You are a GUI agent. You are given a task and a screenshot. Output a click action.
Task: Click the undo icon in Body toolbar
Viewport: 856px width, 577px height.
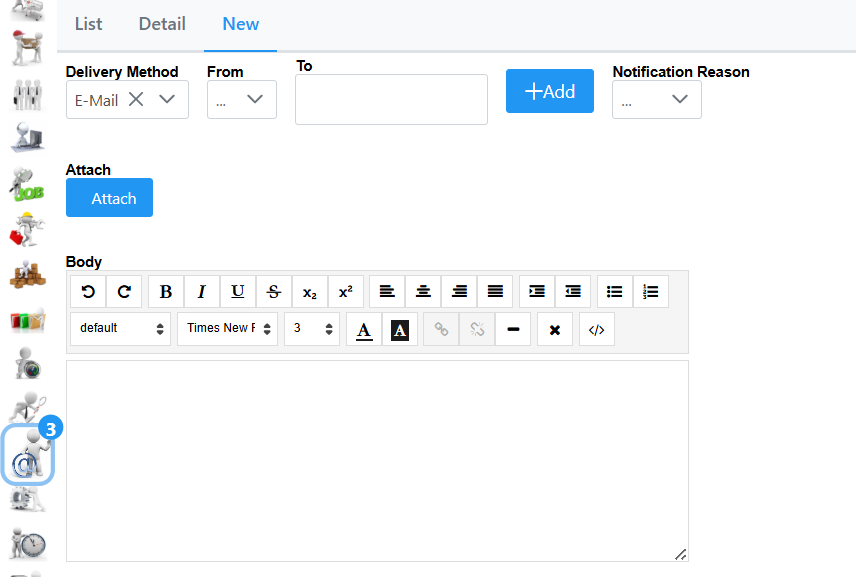coord(88,292)
